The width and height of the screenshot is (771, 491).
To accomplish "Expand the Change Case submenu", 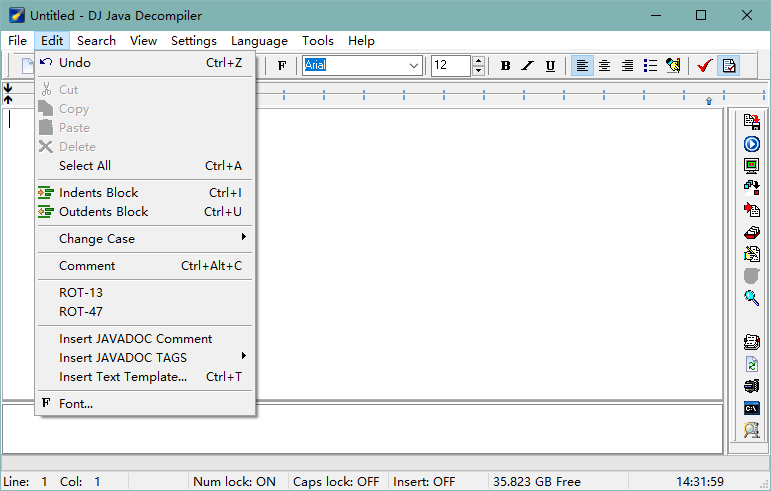I will pos(145,239).
